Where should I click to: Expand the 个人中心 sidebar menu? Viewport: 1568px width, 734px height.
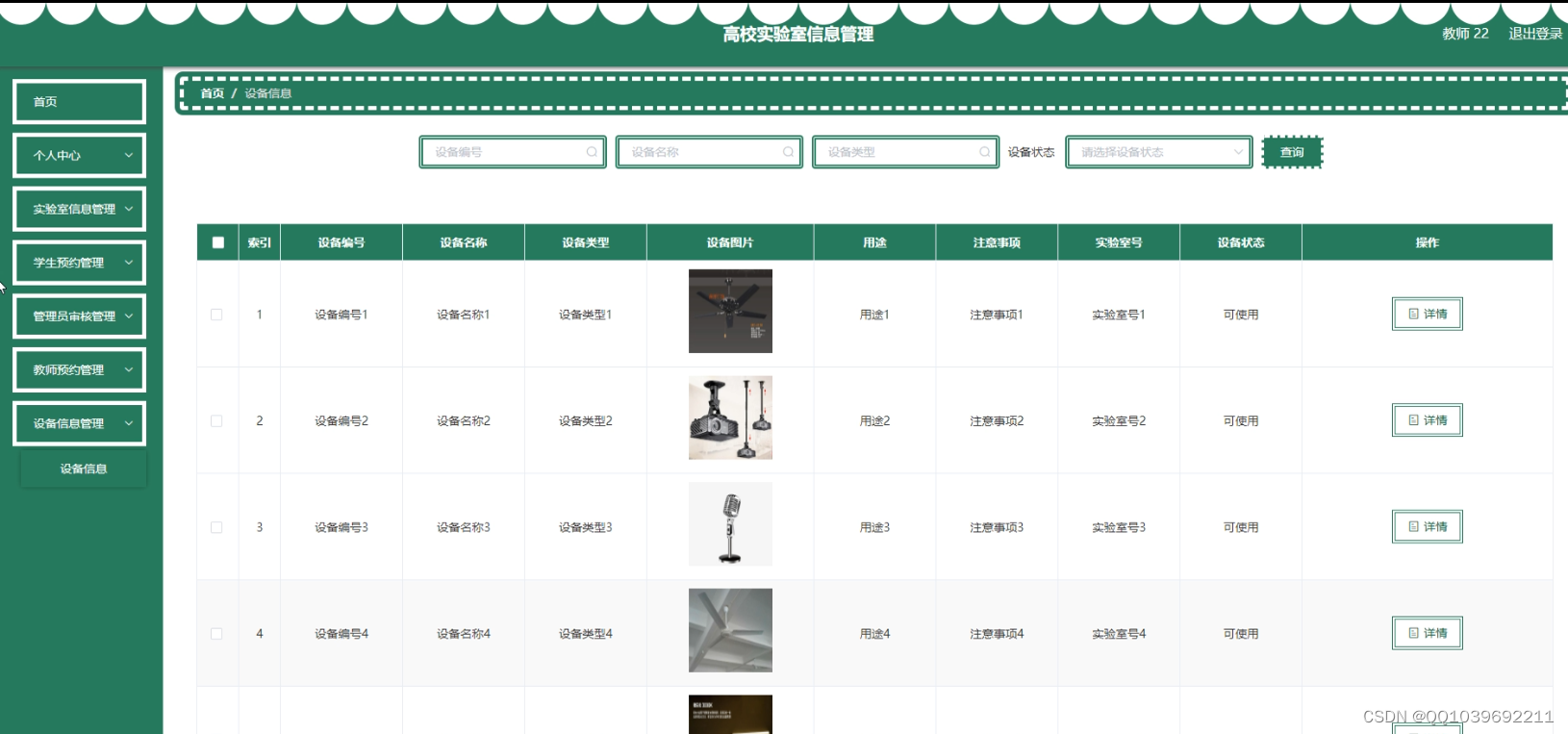pos(79,155)
